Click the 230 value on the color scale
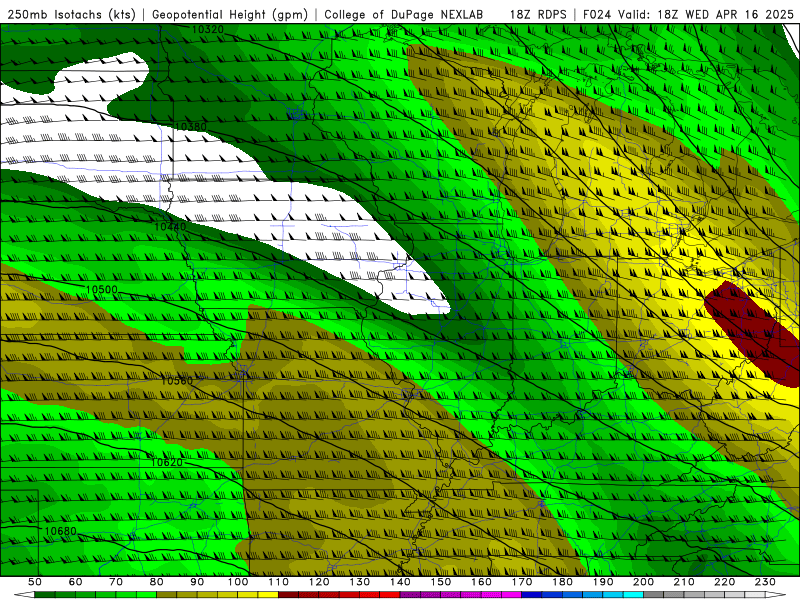The width and height of the screenshot is (800, 600). click(765, 582)
